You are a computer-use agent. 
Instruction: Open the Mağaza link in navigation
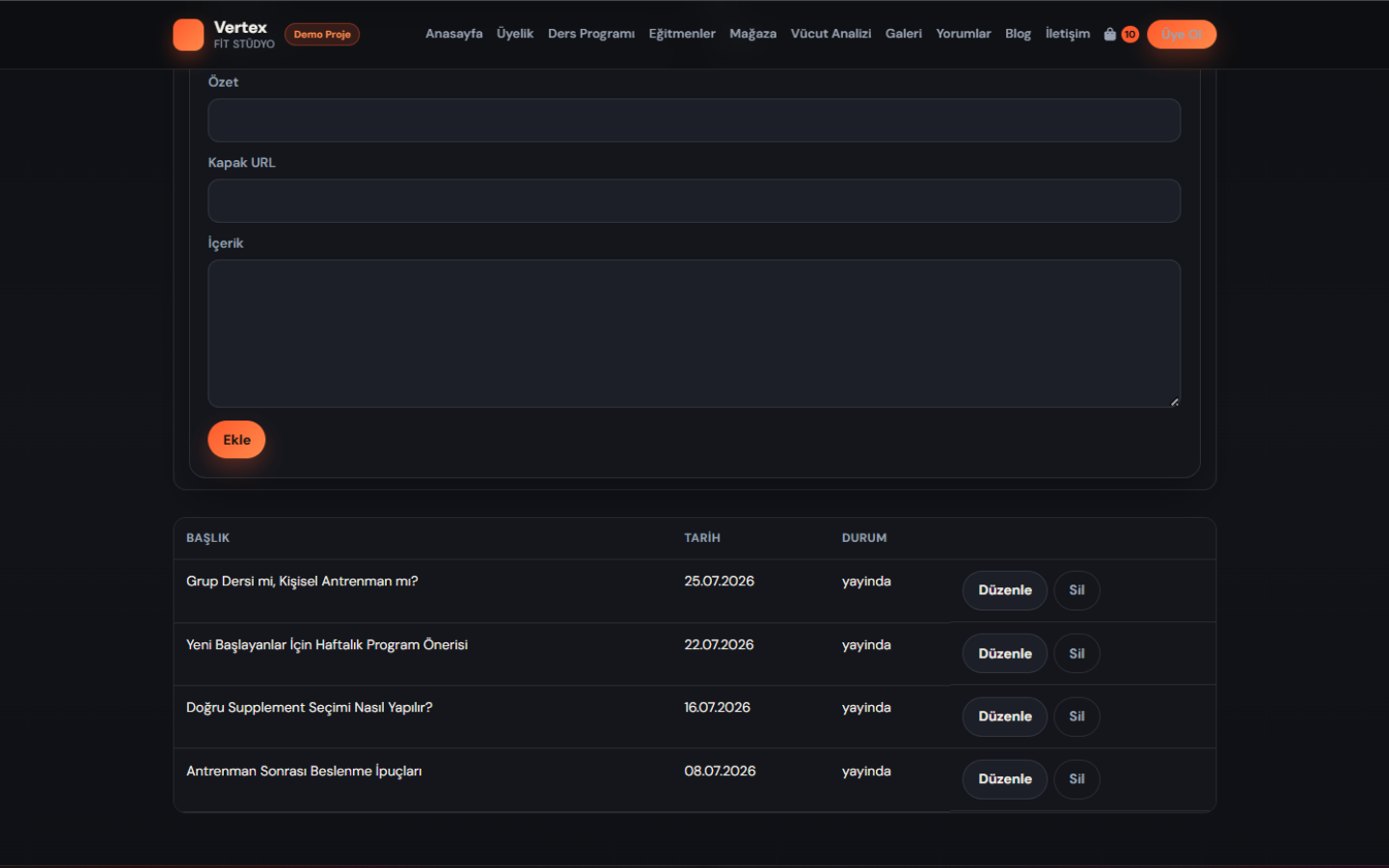click(752, 34)
